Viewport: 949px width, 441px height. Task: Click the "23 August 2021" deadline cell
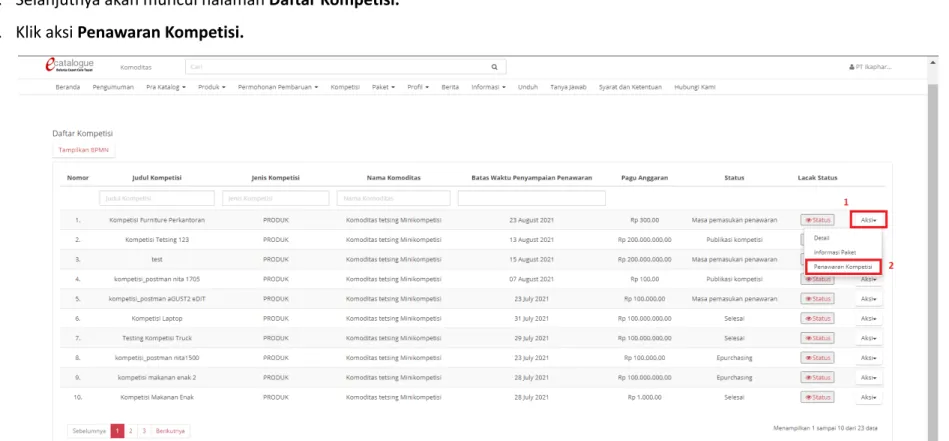(531, 220)
